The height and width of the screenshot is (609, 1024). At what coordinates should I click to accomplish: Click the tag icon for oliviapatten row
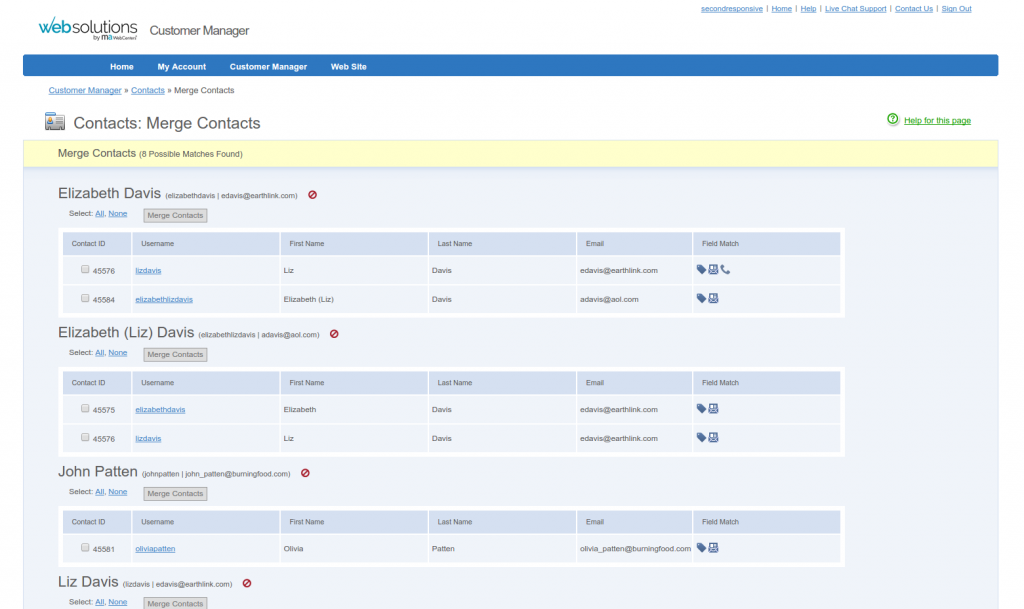tap(701, 548)
